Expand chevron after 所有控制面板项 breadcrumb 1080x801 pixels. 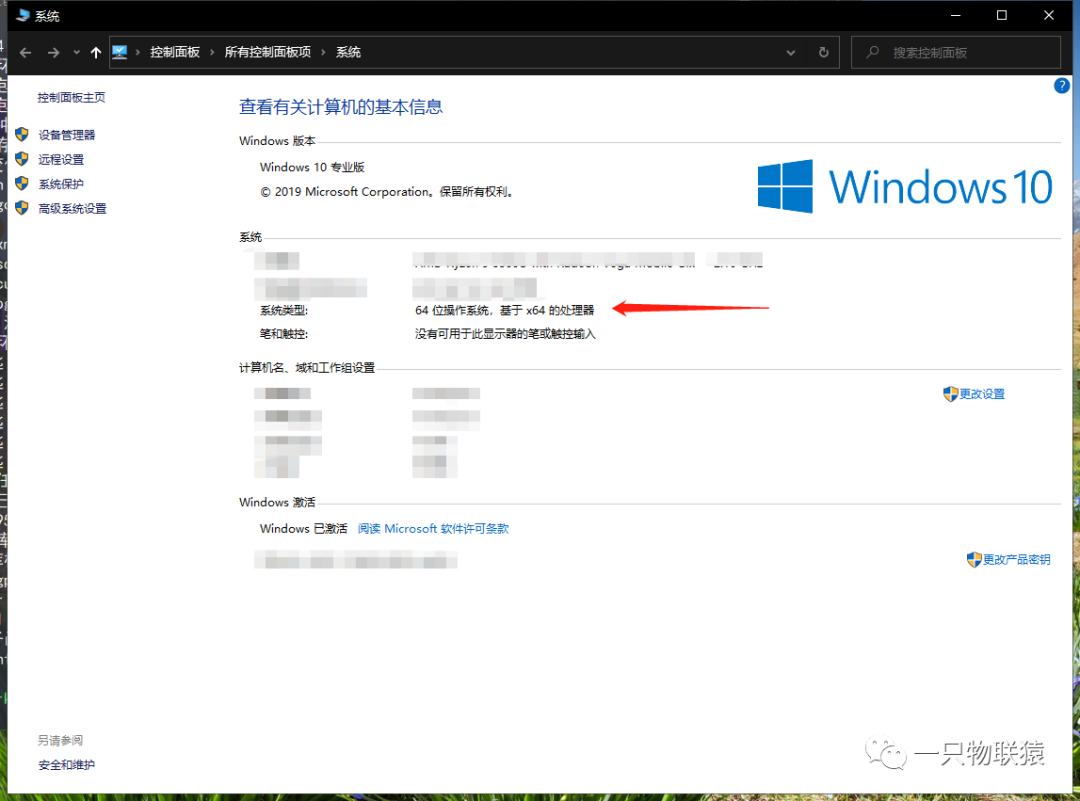click(323, 52)
